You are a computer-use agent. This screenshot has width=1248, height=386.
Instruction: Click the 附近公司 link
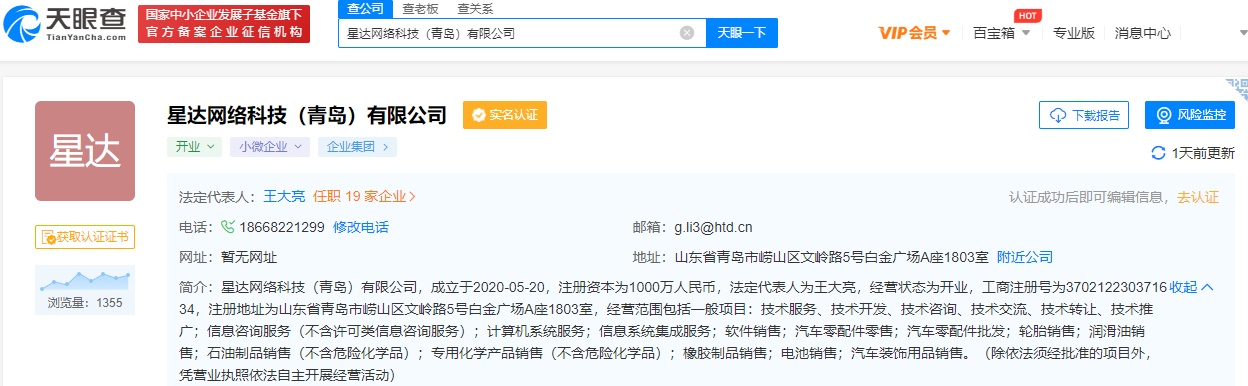pos(1025,257)
